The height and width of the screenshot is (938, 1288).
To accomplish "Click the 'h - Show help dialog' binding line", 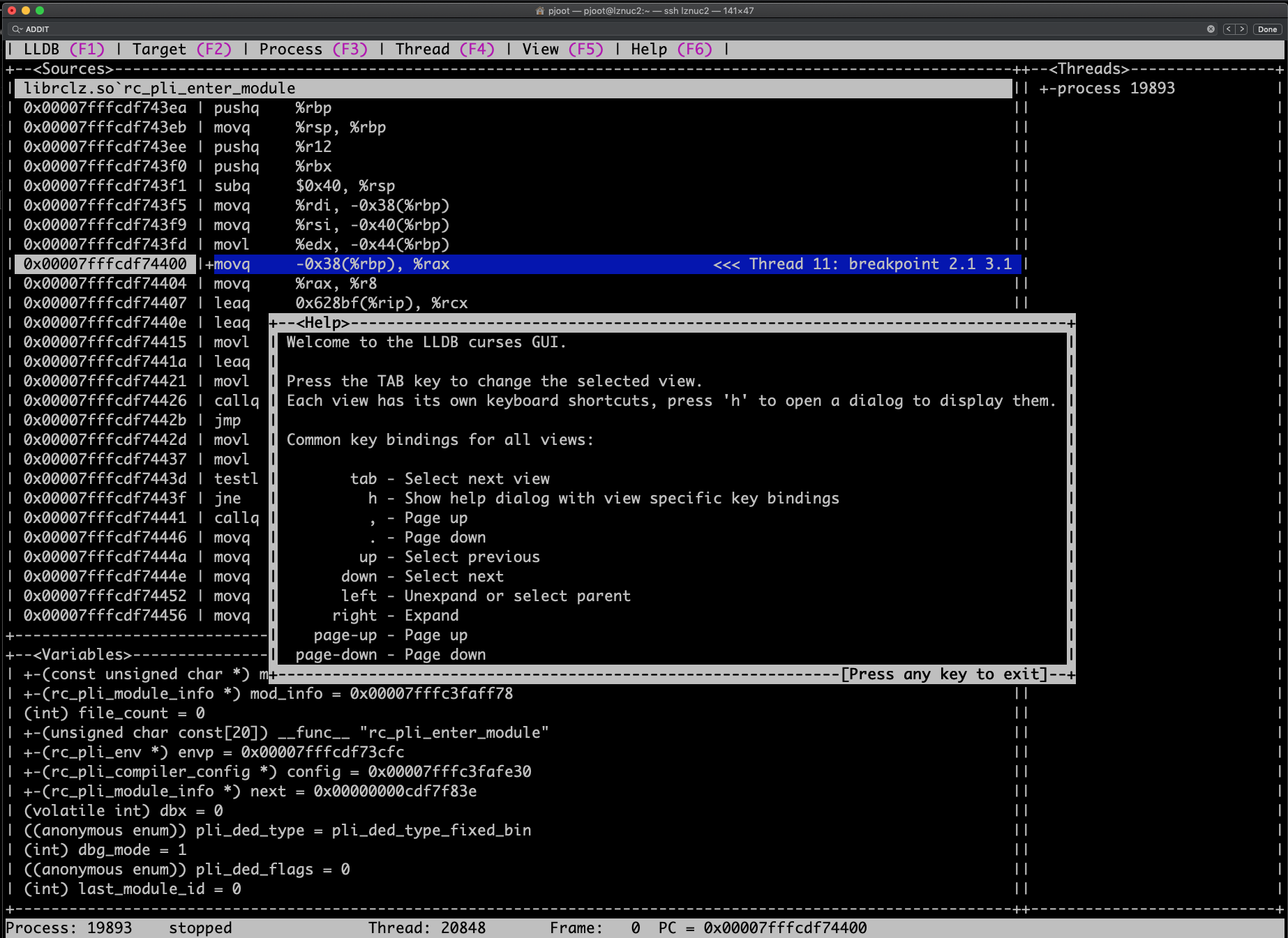I will pyautogui.click(x=604, y=499).
